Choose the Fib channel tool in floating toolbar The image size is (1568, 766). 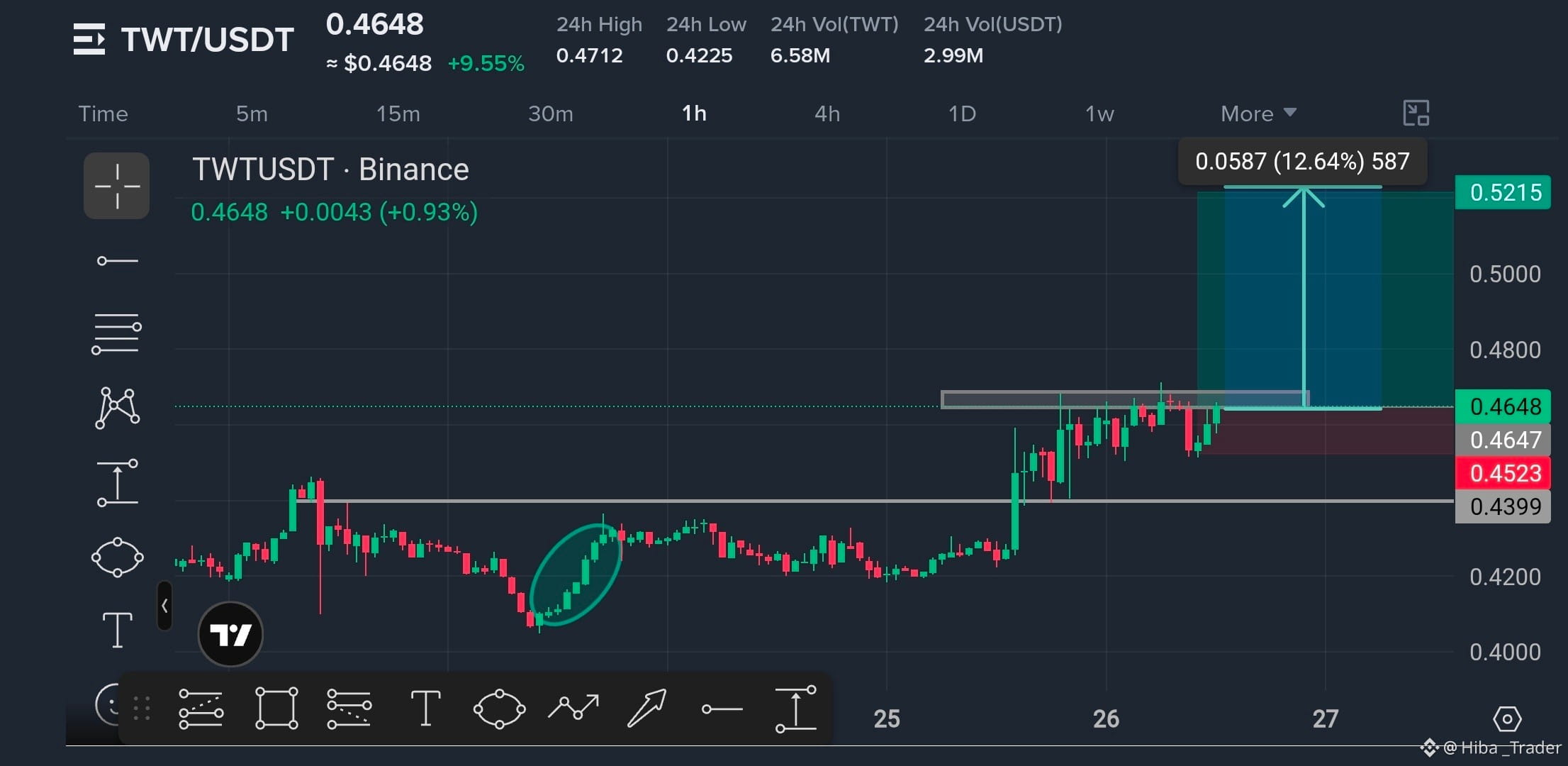pos(349,708)
